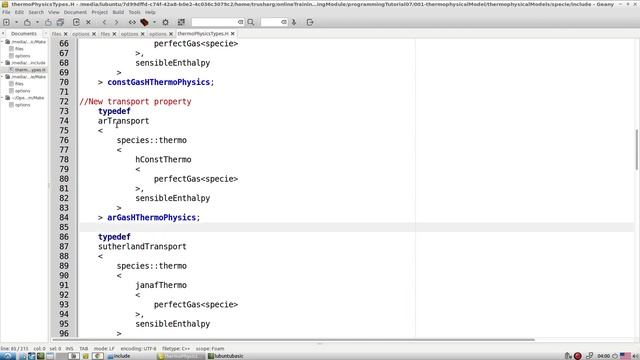Image resolution: width=640 pixels, height=360 pixels.
Task: Close the first files tab
Action: (x=65, y=34)
